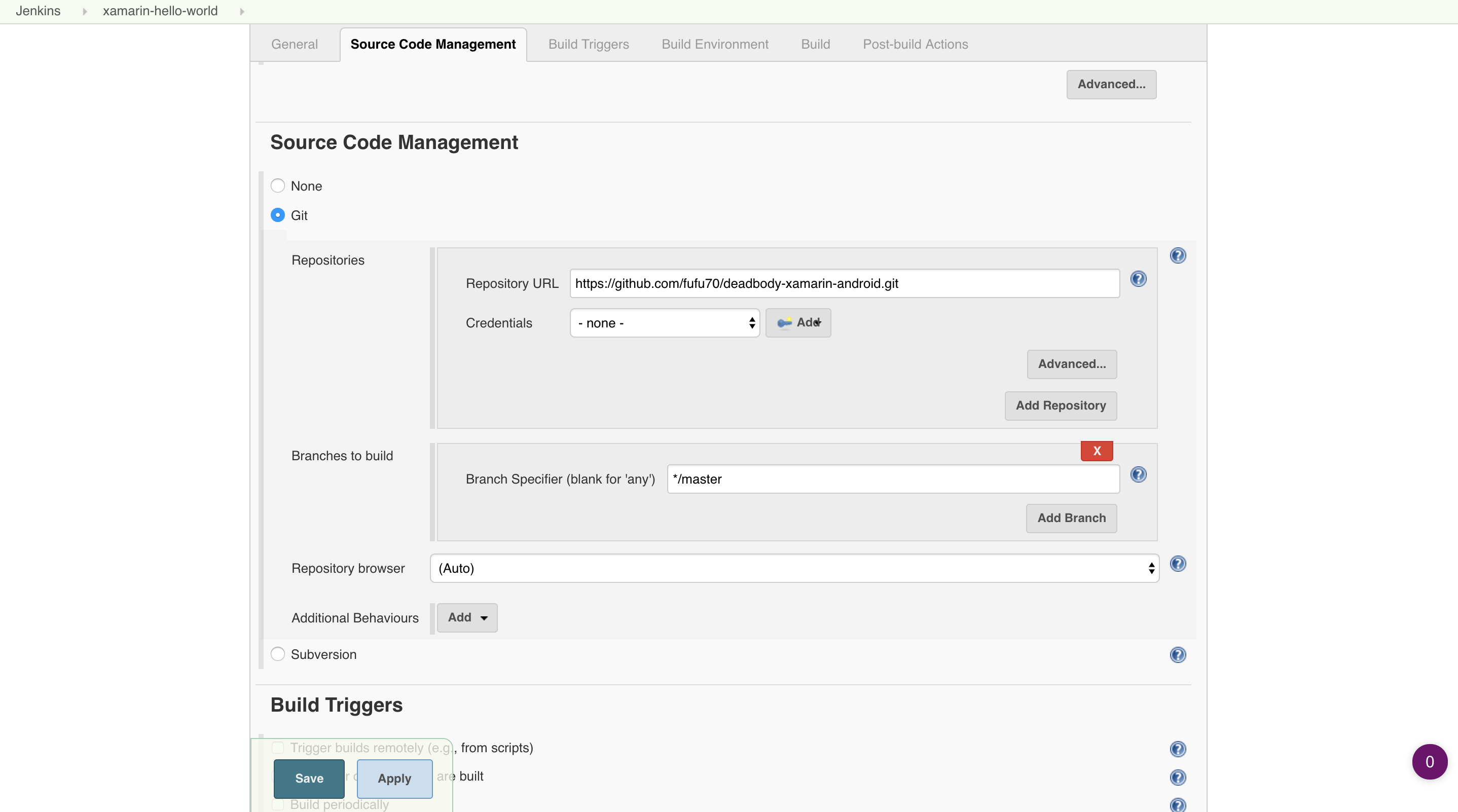Image resolution: width=1458 pixels, height=812 pixels.
Task: Open the Credentials dropdown
Action: click(665, 323)
